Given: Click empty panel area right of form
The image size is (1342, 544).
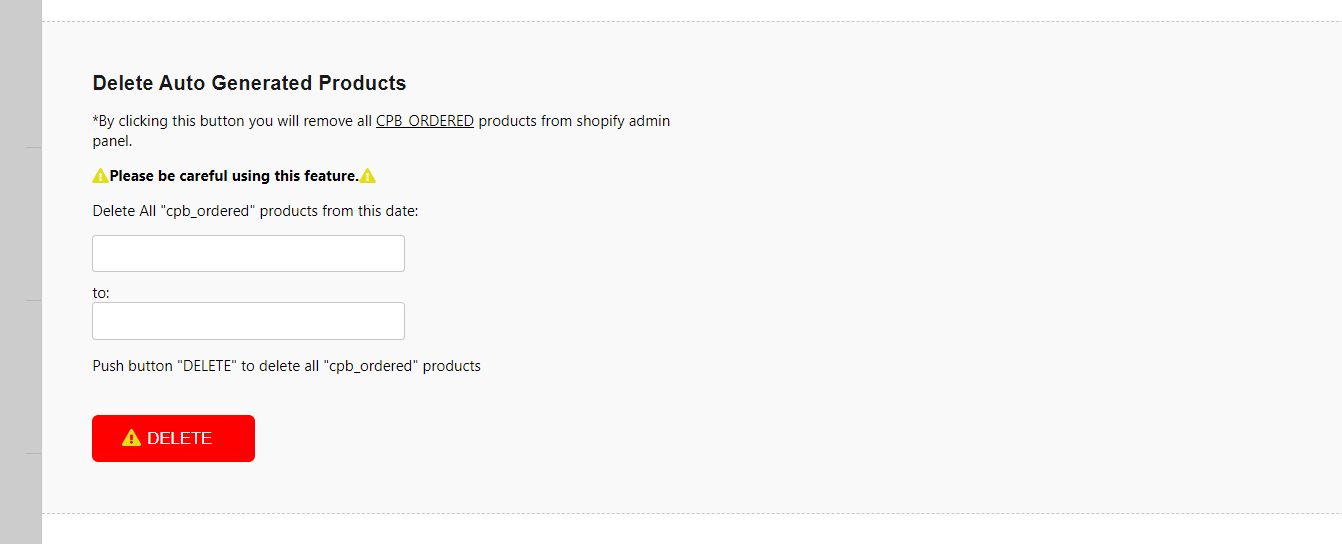Looking at the screenshot, I should pos(1000,270).
